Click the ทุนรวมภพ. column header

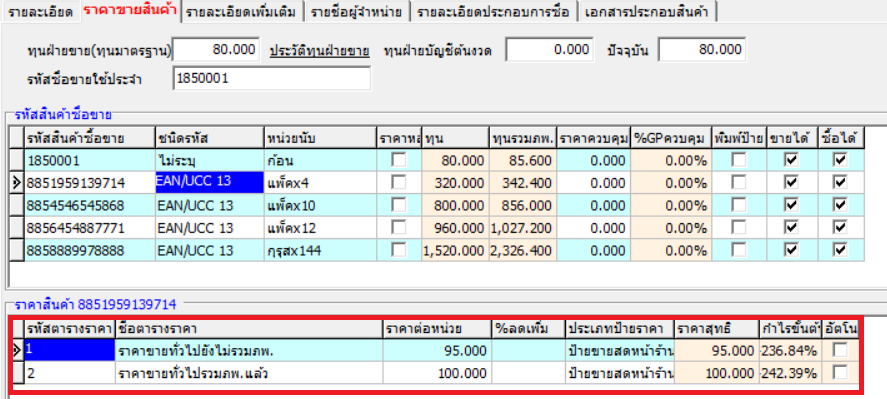[x=523, y=138]
